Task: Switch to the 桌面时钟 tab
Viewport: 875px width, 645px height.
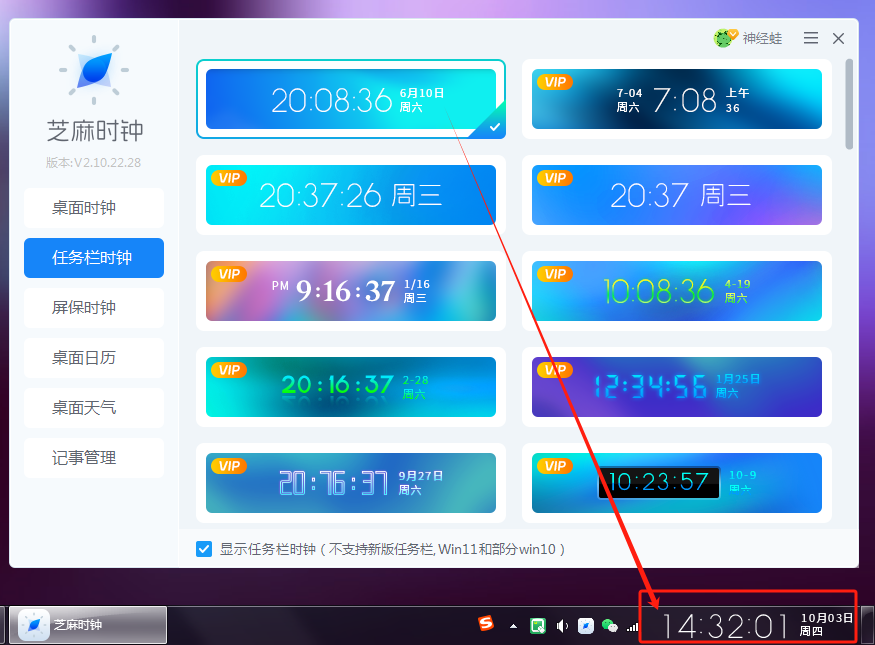Action: [x=94, y=208]
